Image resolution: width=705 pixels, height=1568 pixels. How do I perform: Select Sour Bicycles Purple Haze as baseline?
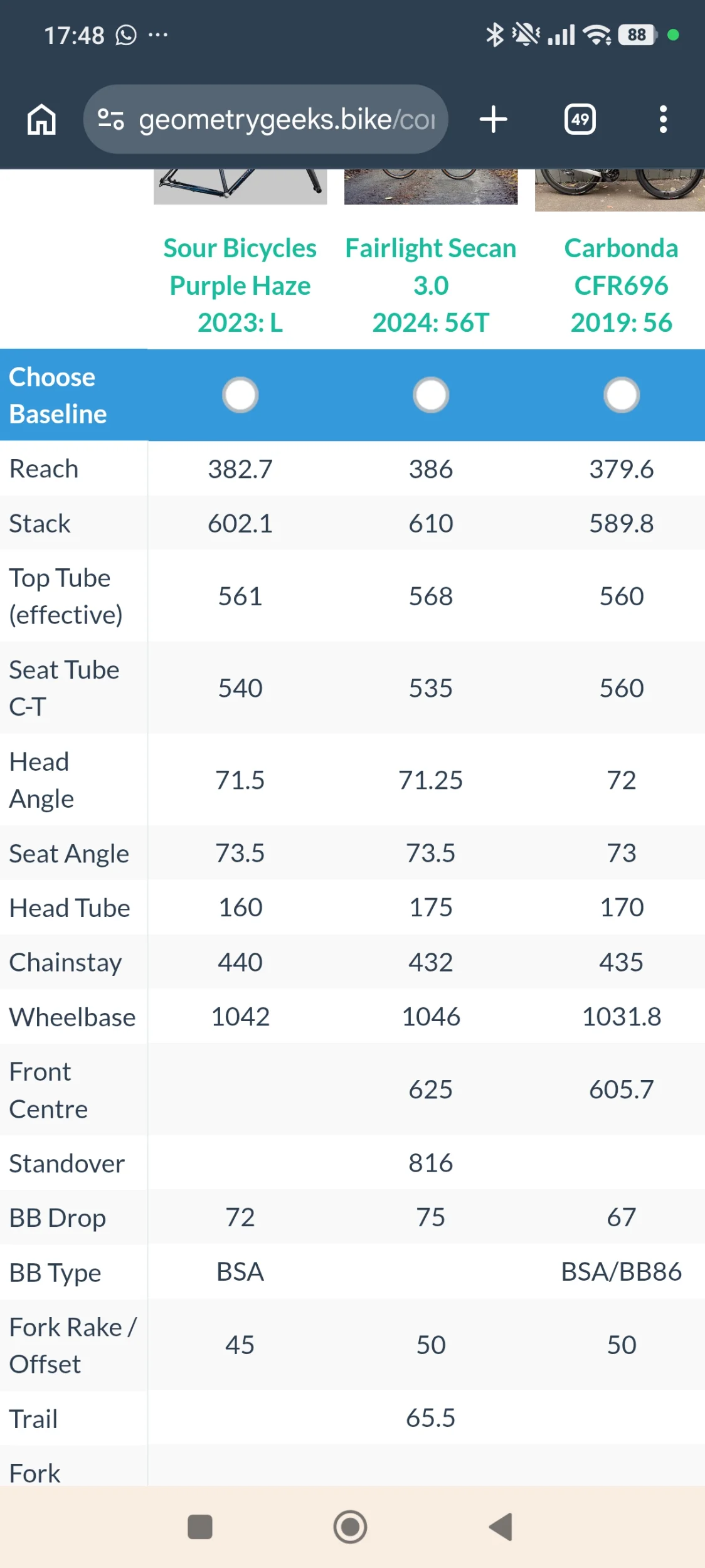coord(240,395)
